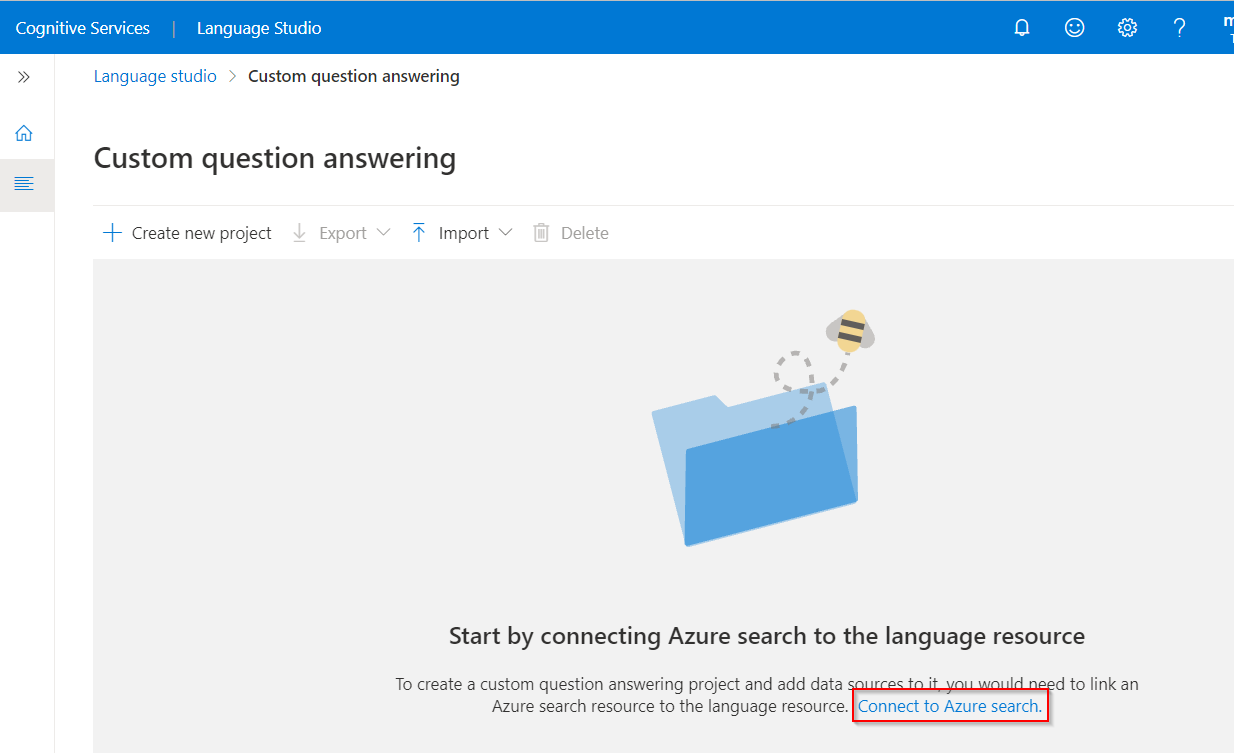Open help using the question mark icon
The image size is (1234, 753).
tap(1179, 27)
